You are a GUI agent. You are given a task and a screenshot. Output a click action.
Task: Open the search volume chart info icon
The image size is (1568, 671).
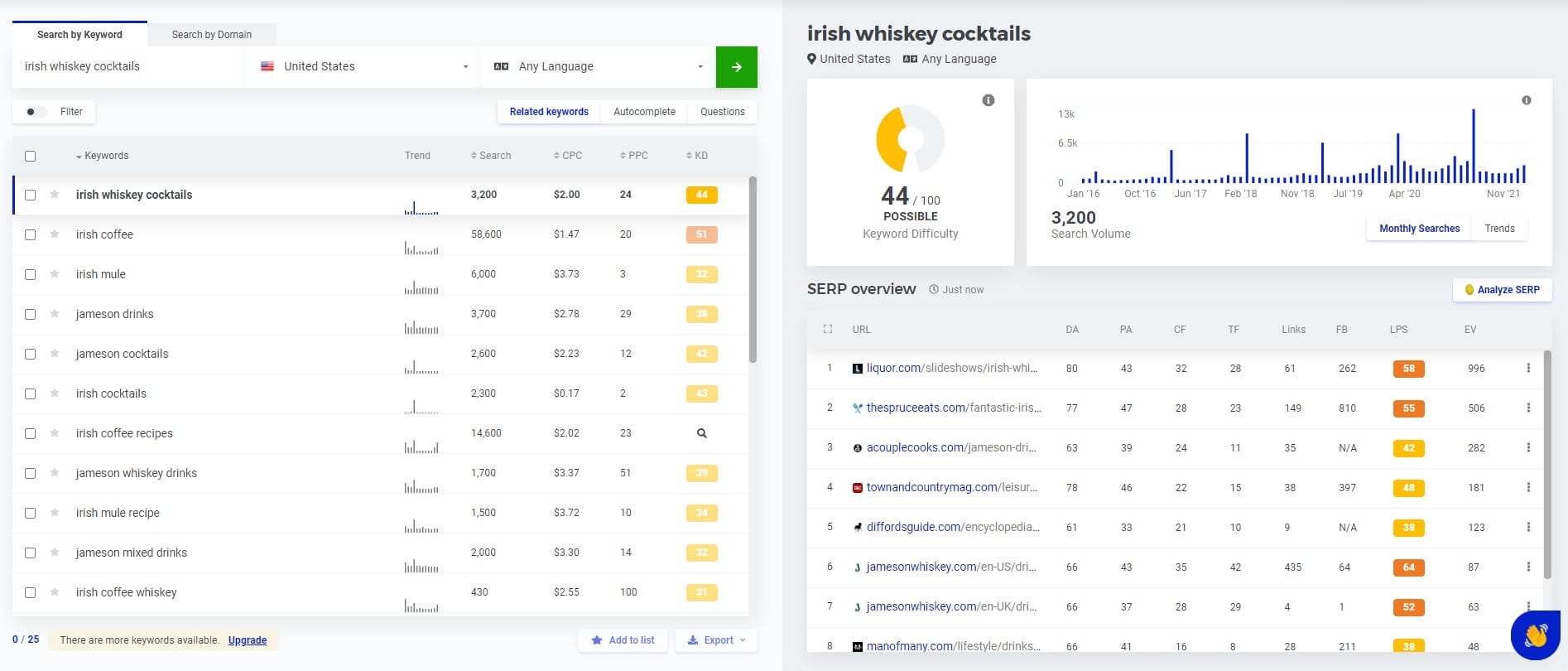click(1526, 100)
